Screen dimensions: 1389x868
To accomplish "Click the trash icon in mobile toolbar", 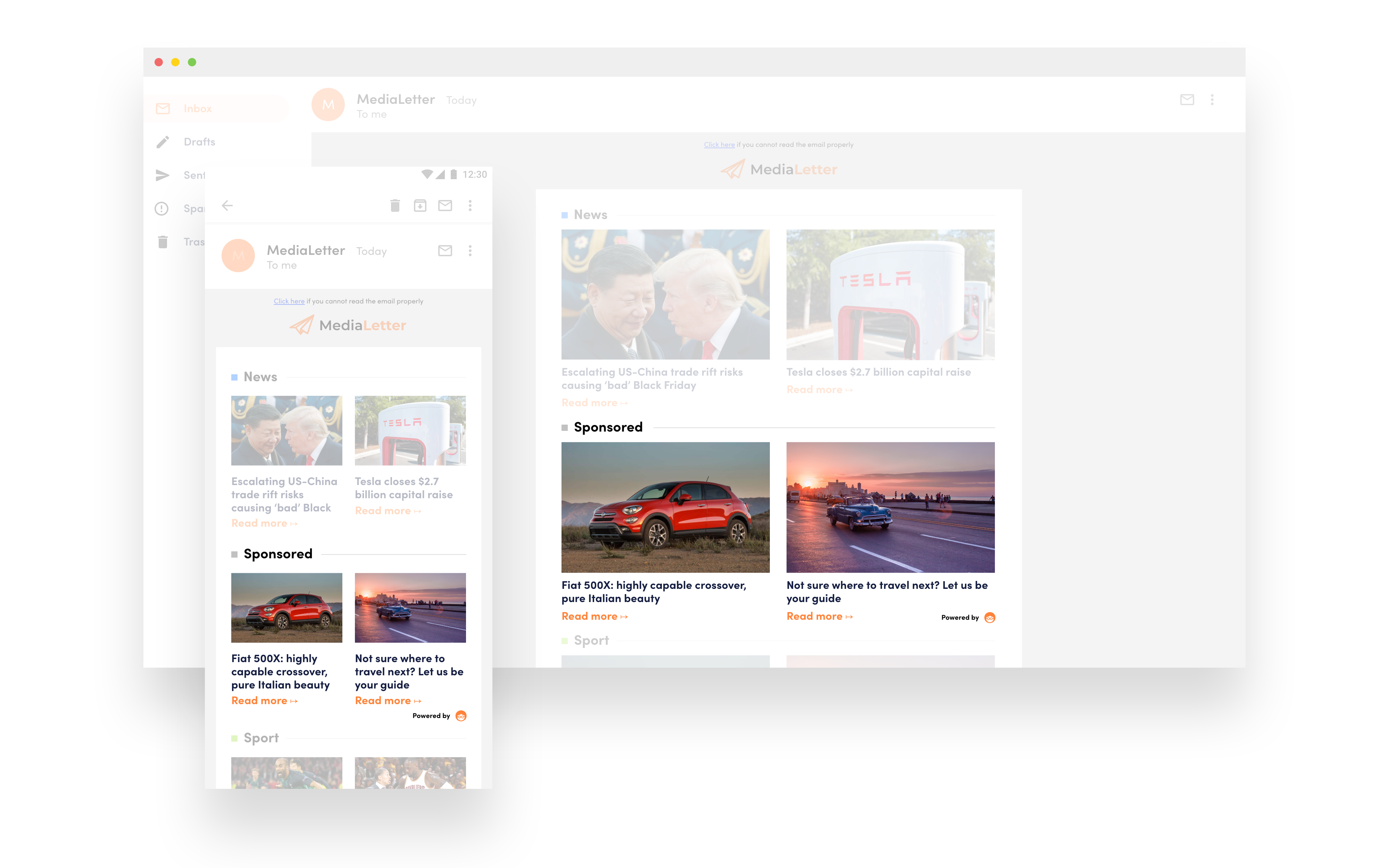I will (395, 206).
